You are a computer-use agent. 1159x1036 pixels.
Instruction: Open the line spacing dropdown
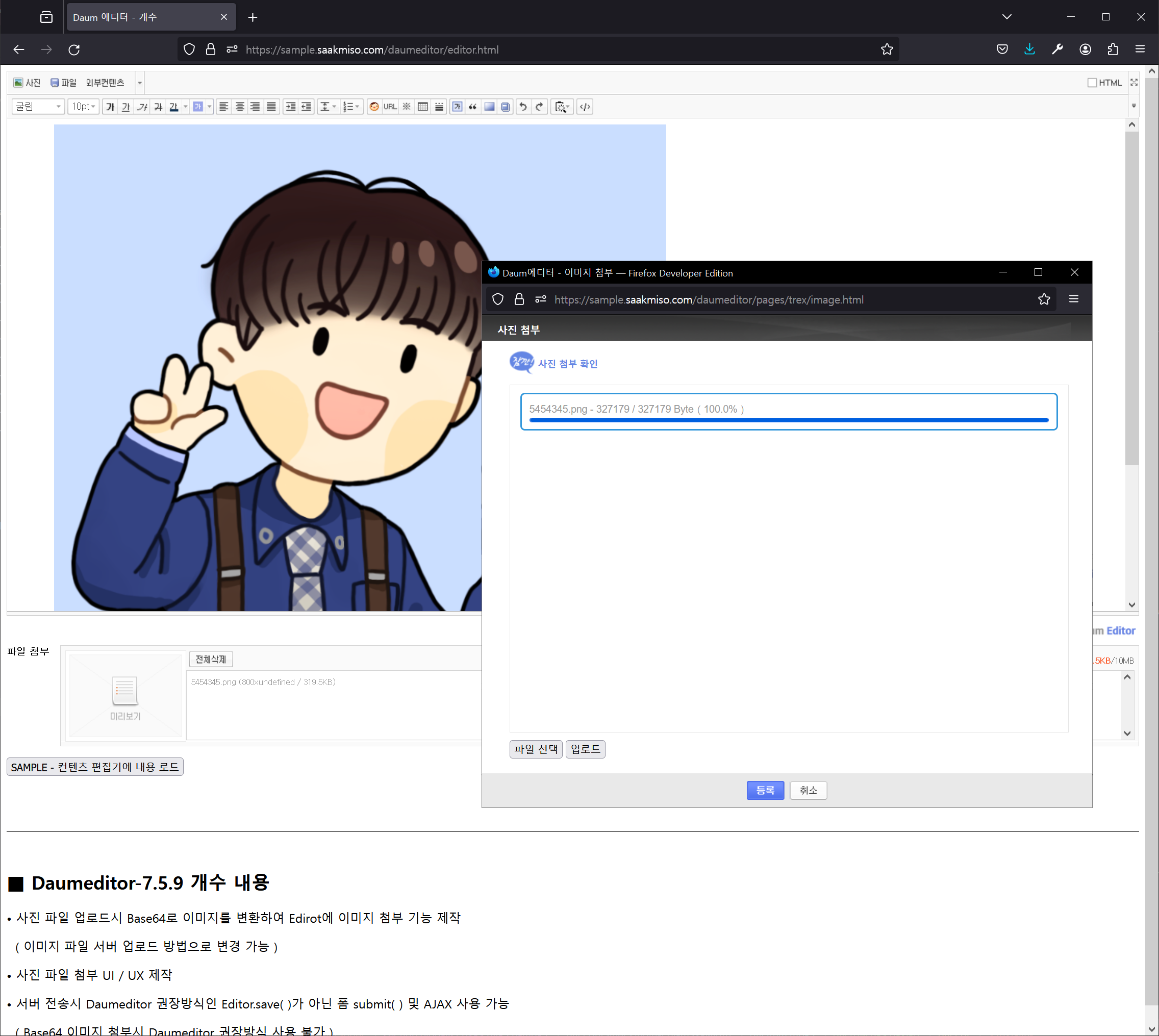coord(328,107)
